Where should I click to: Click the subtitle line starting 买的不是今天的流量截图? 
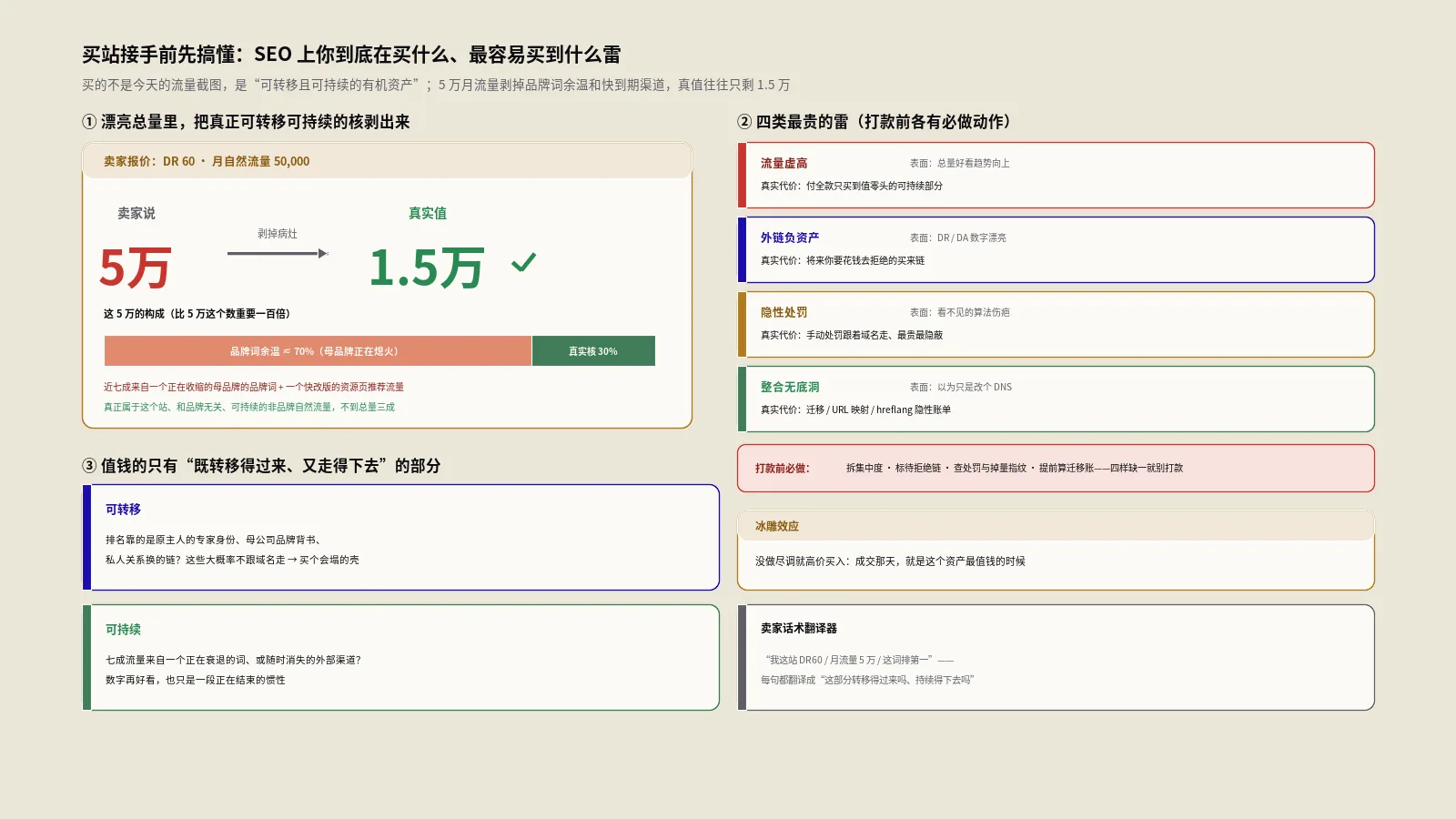coord(436,85)
